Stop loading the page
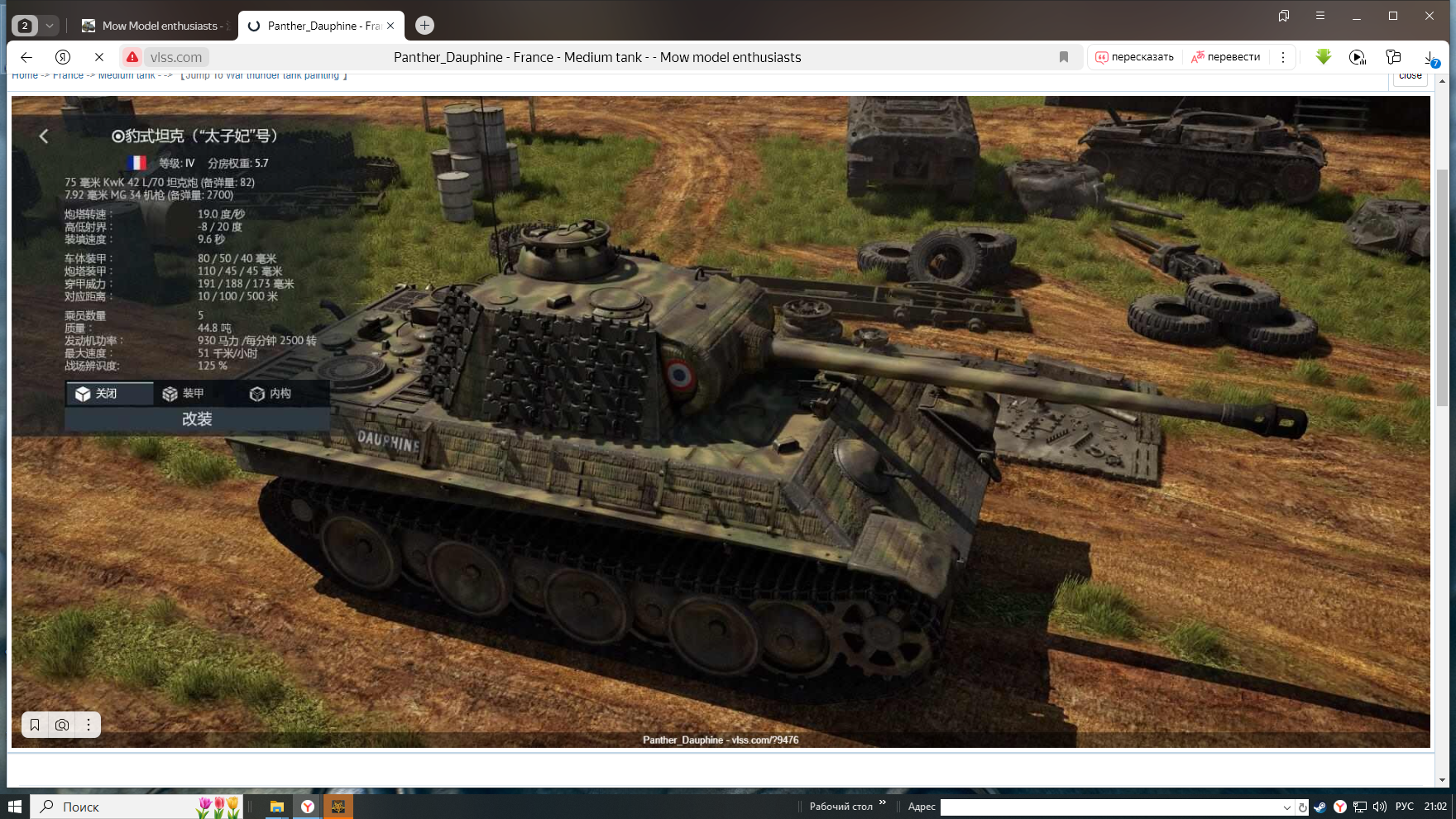The image size is (1456, 819). [98, 57]
